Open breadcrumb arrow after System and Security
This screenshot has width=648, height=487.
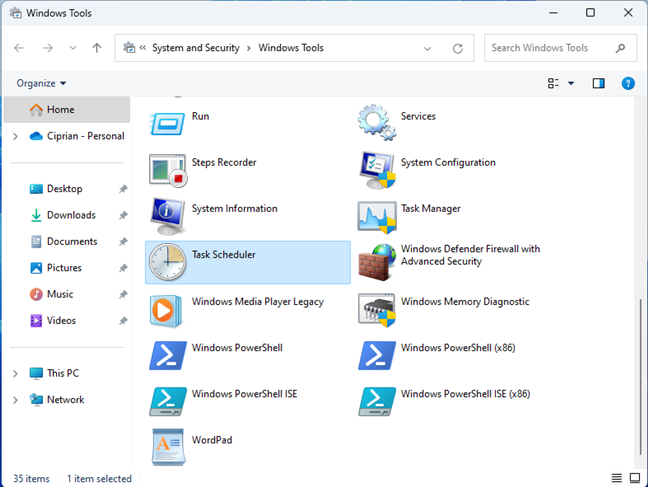[x=249, y=48]
